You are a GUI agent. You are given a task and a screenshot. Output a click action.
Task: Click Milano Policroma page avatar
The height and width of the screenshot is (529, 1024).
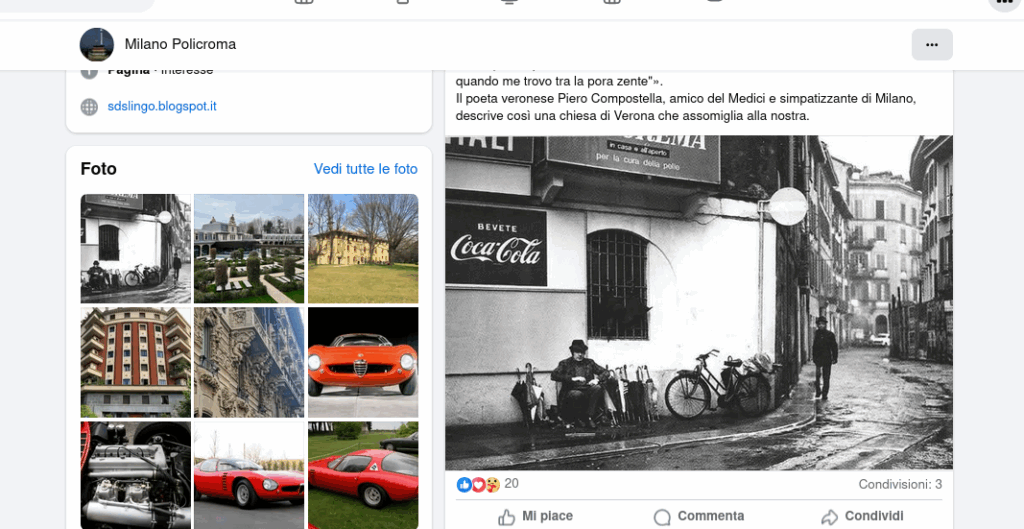coord(97,44)
